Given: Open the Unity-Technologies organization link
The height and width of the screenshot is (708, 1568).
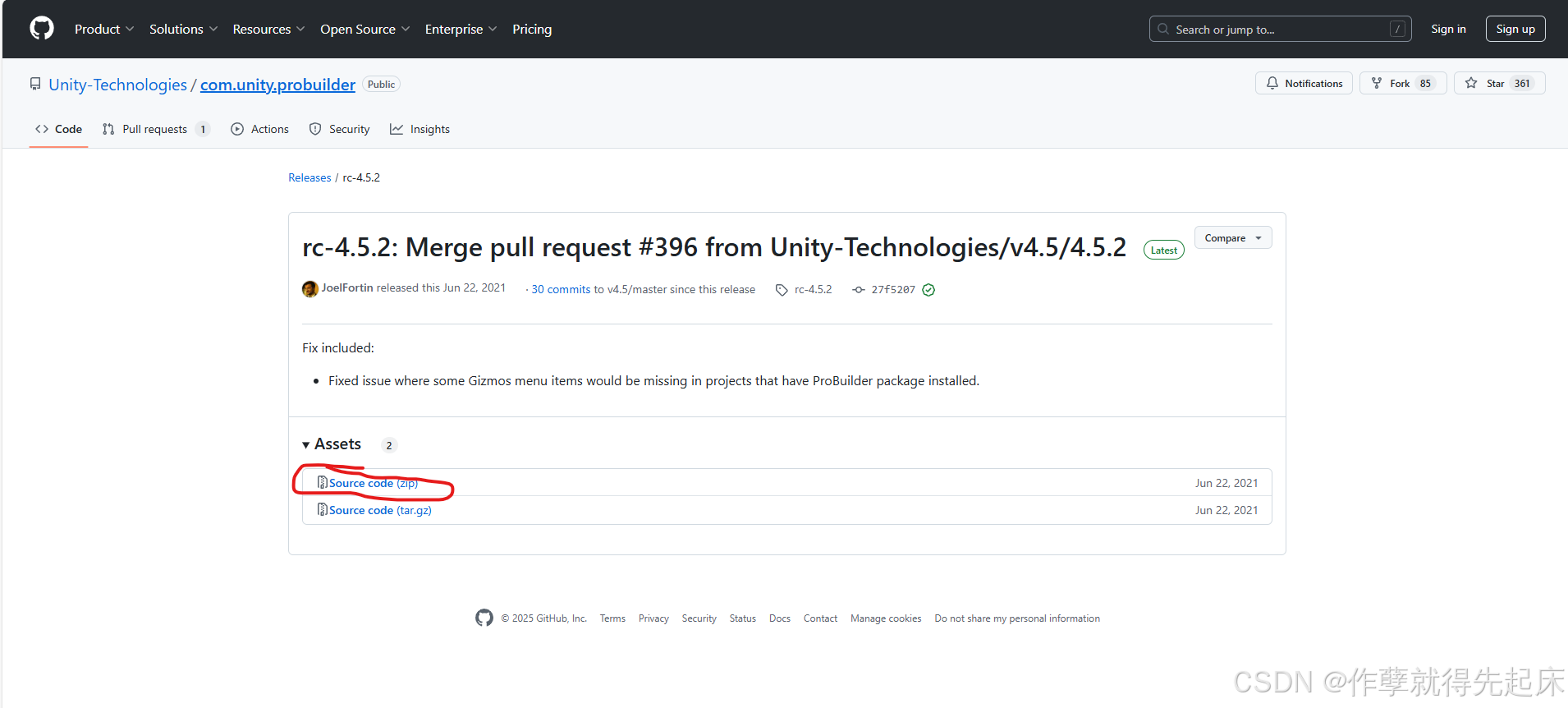Looking at the screenshot, I should [x=117, y=85].
